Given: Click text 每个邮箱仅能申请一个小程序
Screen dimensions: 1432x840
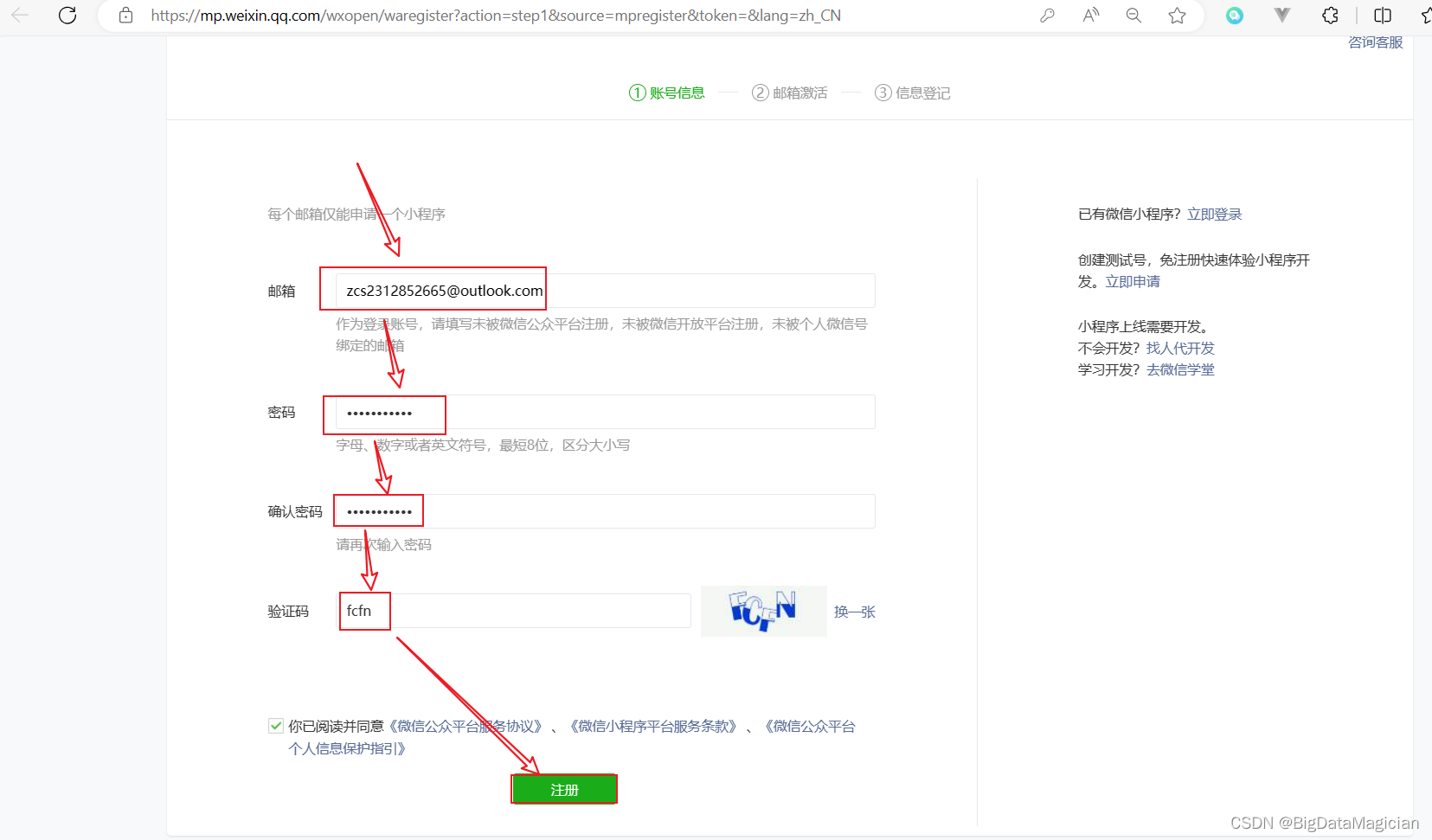Looking at the screenshot, I should (356, 214).
